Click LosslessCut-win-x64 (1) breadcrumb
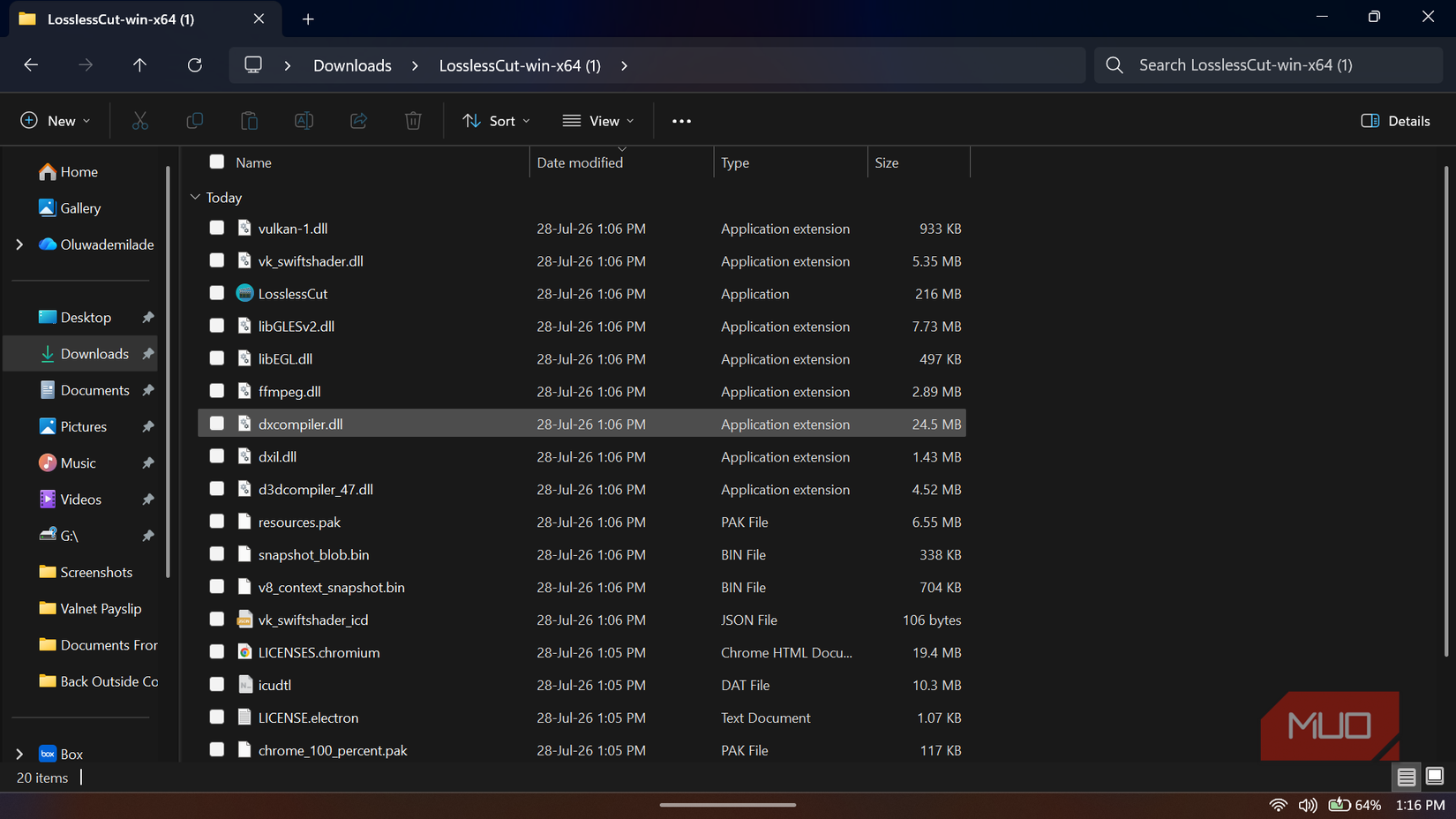This screenshot has height=819, width=1456. 520,66
